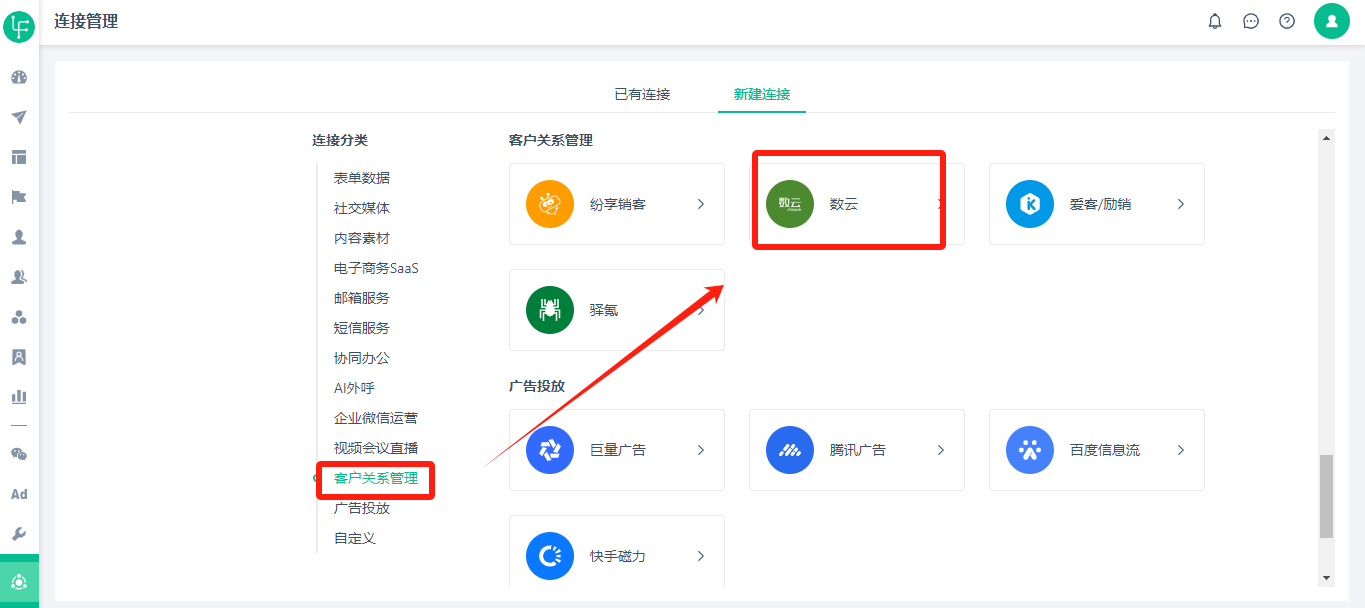The width and height of the screenshot is (1365, 608).
Task: Click the vertical scrollbar thumb
Action: 1326,496
